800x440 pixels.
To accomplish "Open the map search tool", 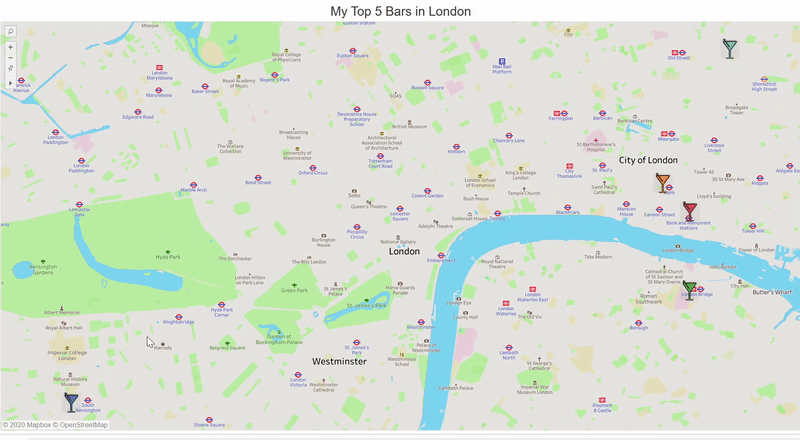I will pos(10,31).
